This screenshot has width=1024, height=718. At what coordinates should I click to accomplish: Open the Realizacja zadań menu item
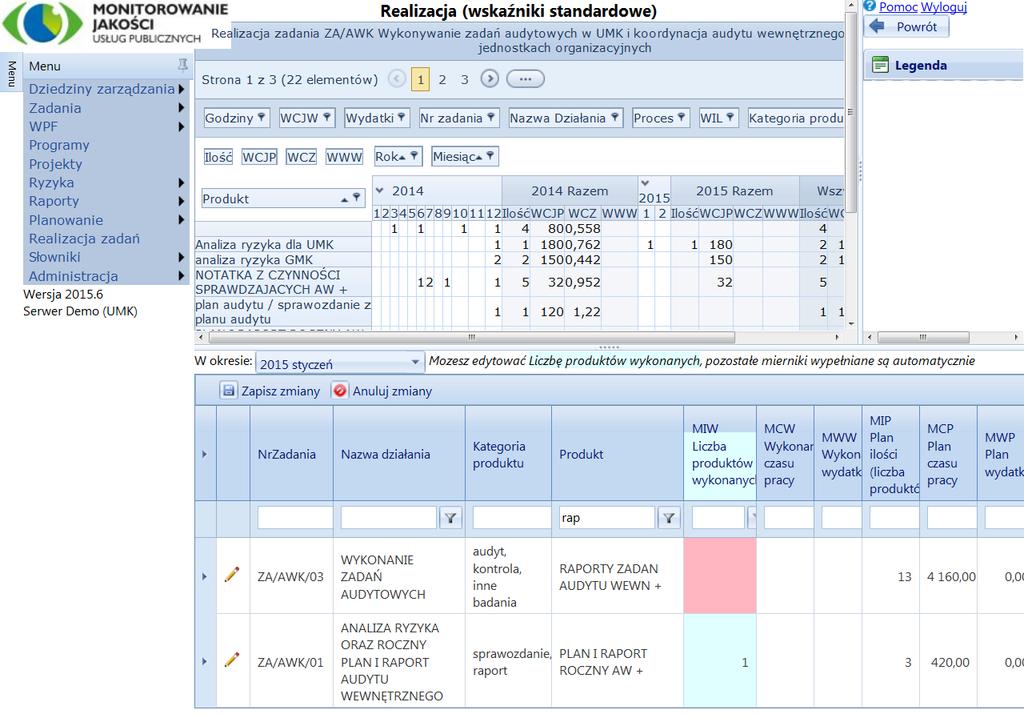click(84, 238)
